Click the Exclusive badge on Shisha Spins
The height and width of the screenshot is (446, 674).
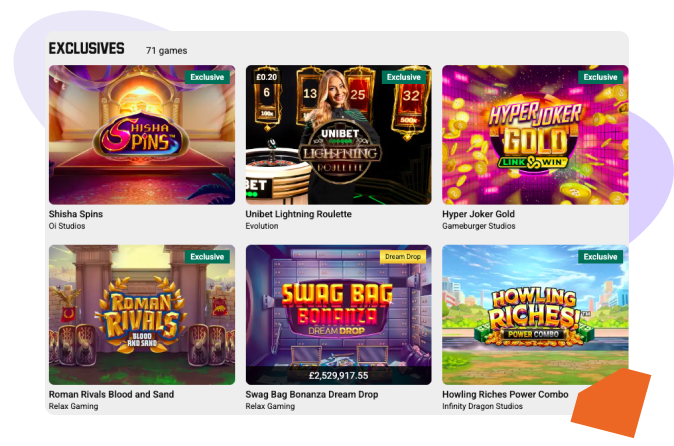coord(207,77)
